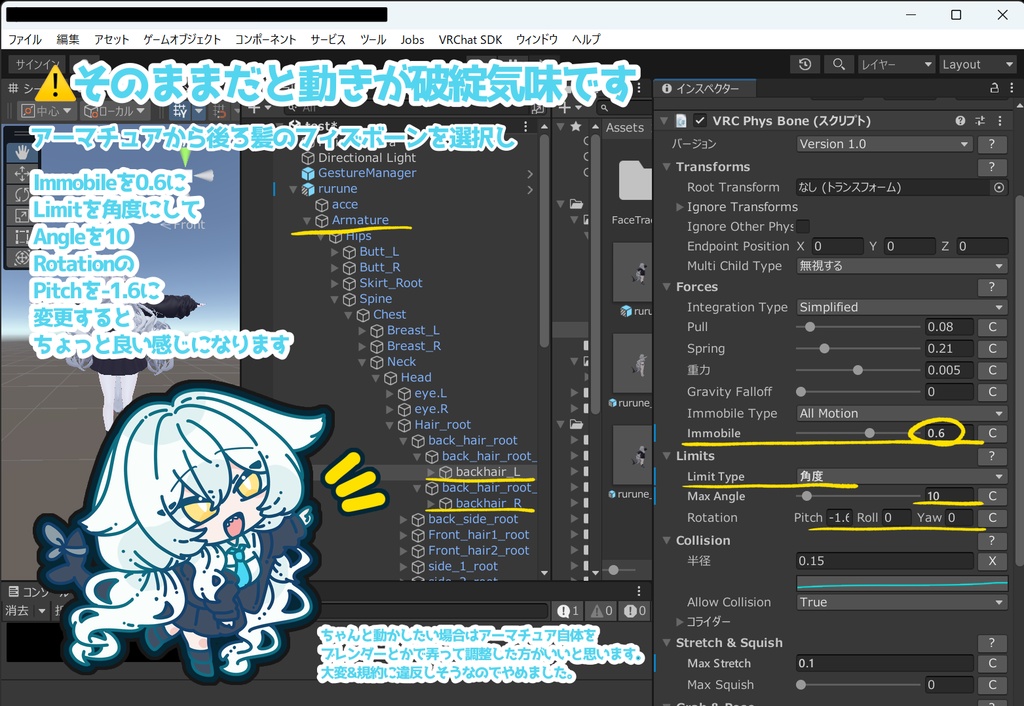Viewport: 1024px width, 706px height.
Task: Open the Multi Child Type dropdown
Action: point(901,266)
